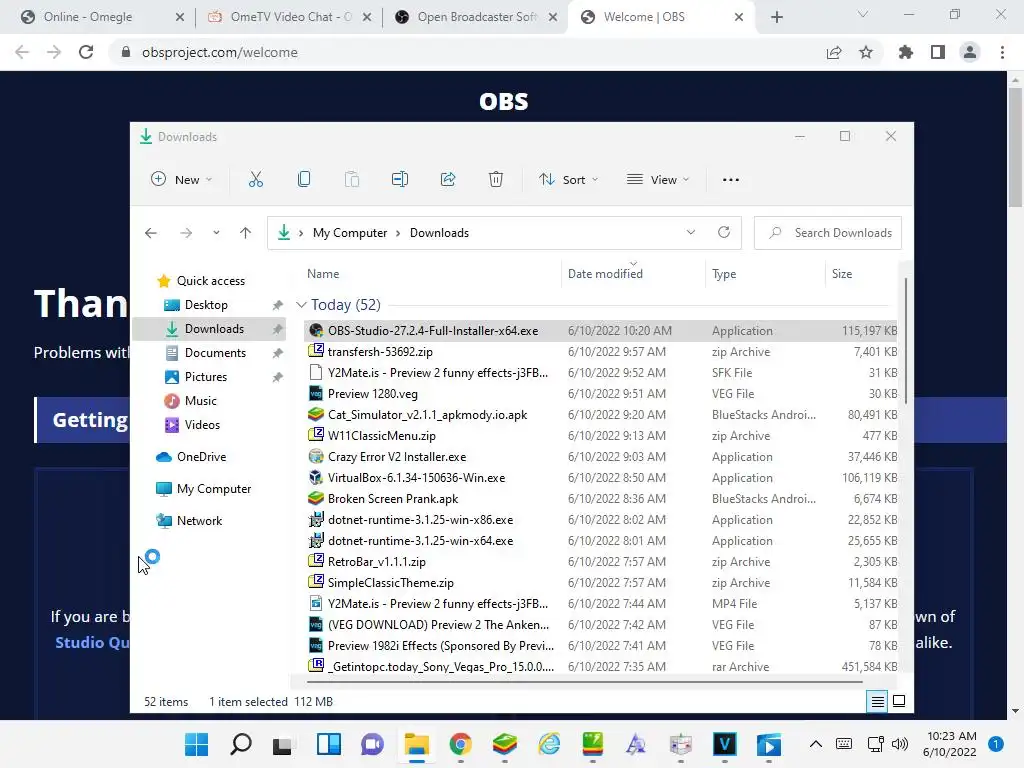Open Music in the navigation pane

pyautogui.click(x=200, y=401)
